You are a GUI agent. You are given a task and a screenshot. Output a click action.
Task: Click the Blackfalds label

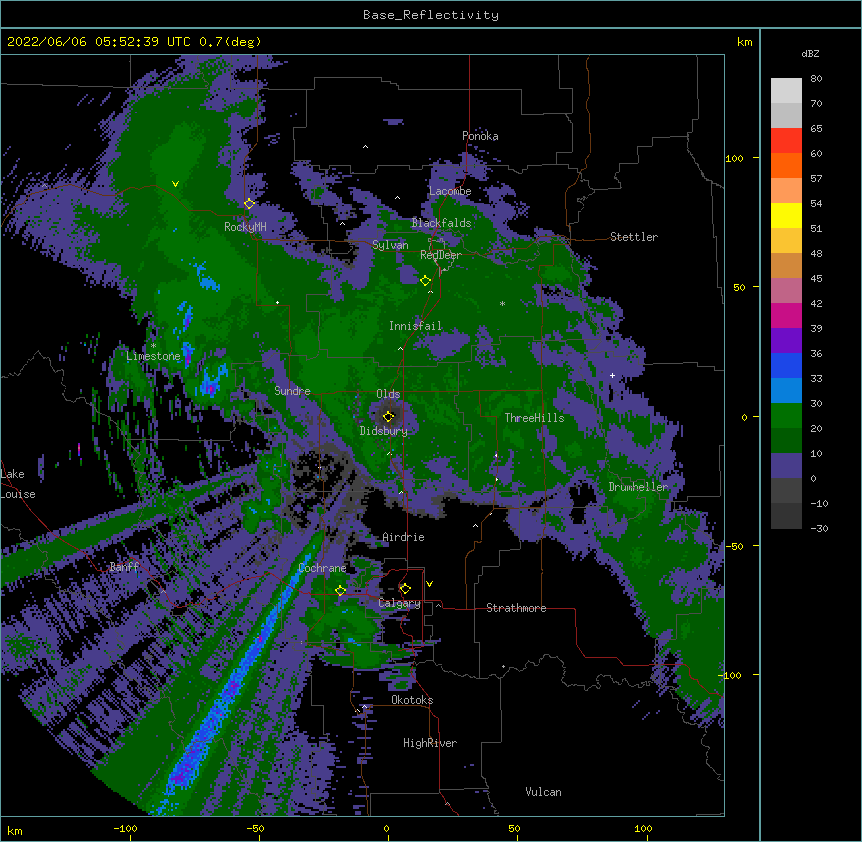441,223
